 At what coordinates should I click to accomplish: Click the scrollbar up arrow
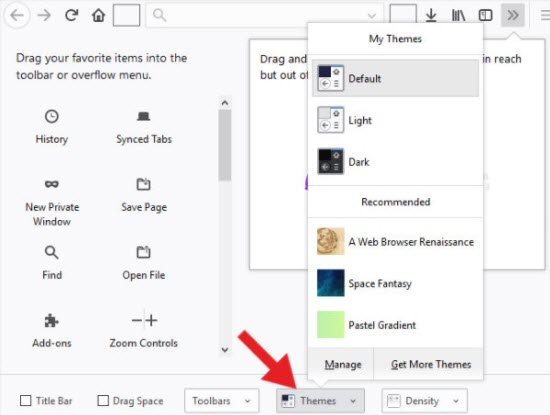pyautogui.click(x=225, y=103)
